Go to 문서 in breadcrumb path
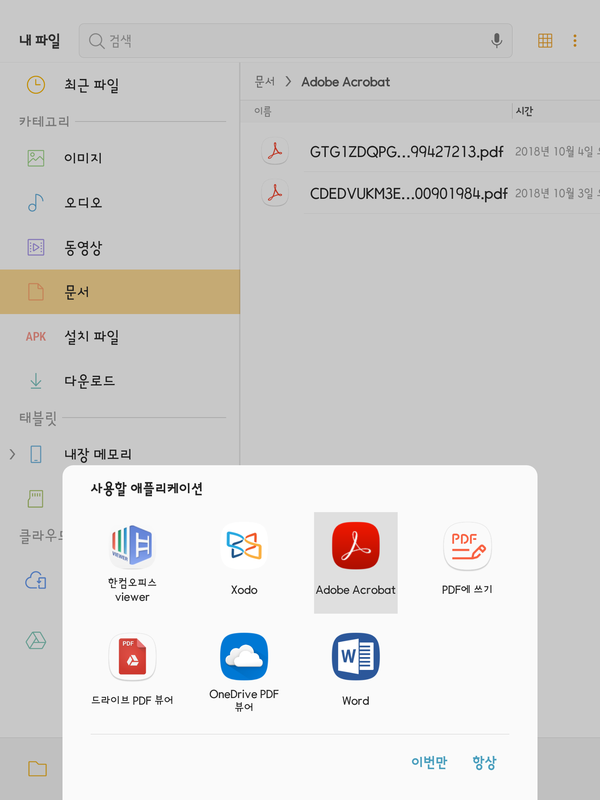Screen dimensions: 600x800 tap(265, 82)
